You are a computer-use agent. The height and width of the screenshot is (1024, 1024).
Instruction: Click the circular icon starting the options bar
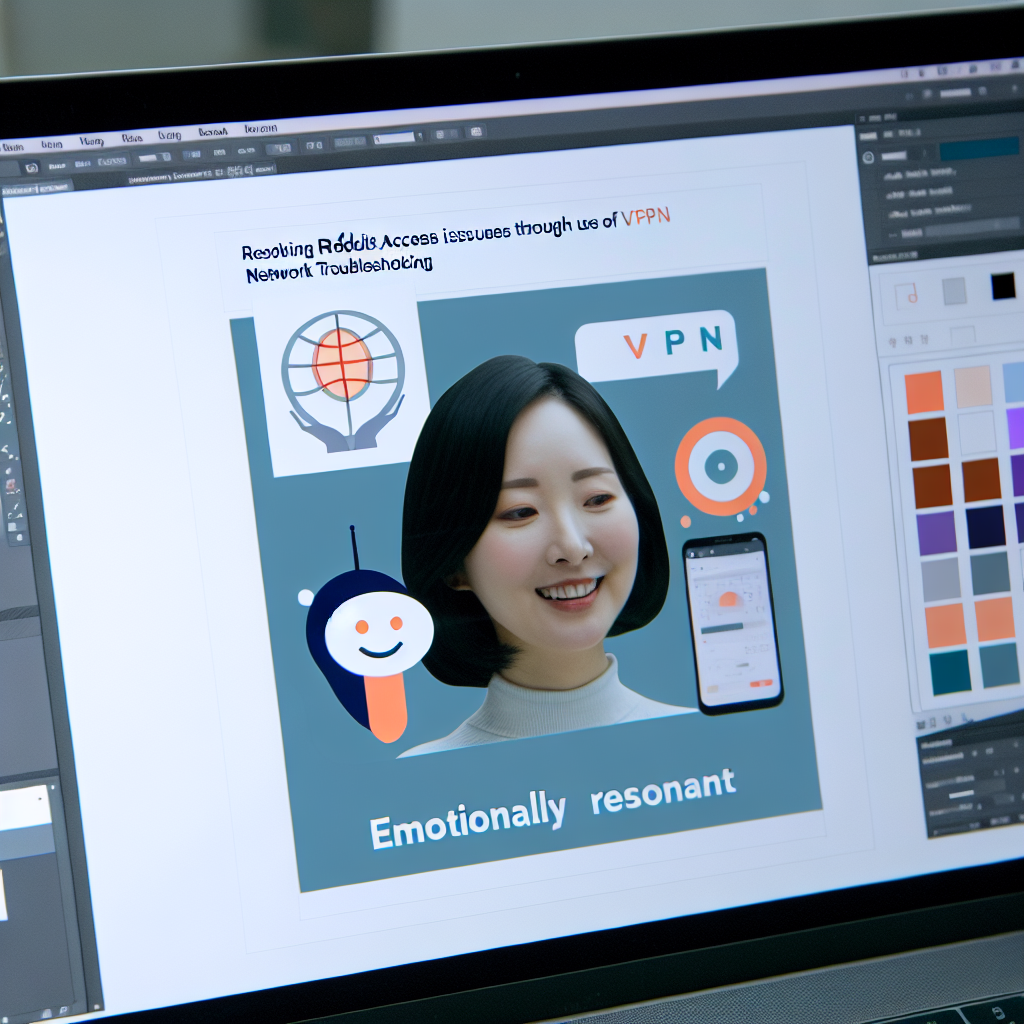31,168
